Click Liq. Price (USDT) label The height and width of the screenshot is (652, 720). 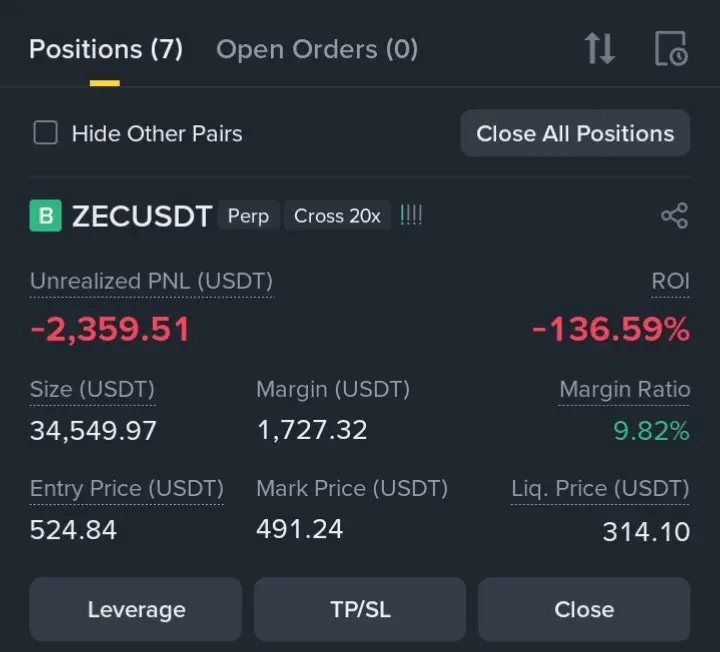click(600, 489)
